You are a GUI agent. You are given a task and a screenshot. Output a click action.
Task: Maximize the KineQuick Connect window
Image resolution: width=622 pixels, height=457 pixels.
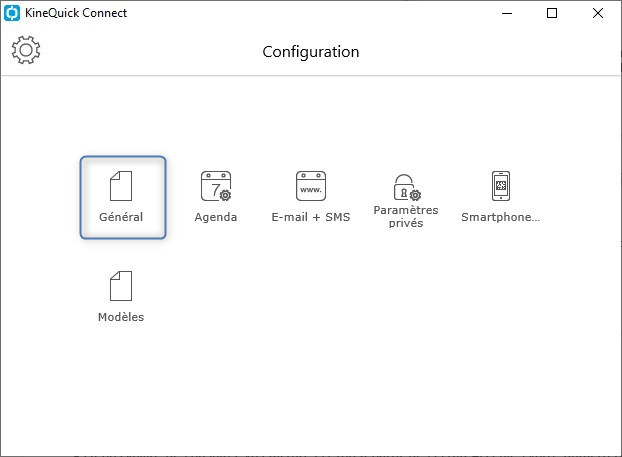552,13
